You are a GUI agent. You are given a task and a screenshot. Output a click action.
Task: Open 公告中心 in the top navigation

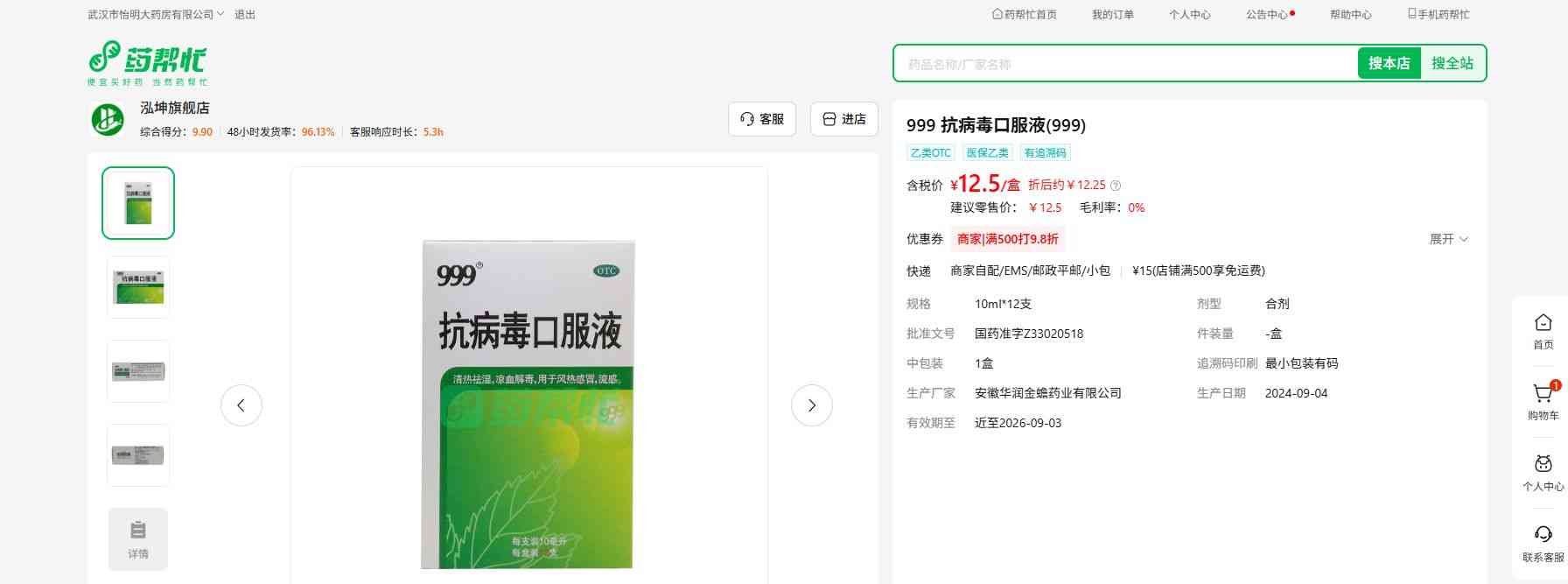pos(1267,15)
